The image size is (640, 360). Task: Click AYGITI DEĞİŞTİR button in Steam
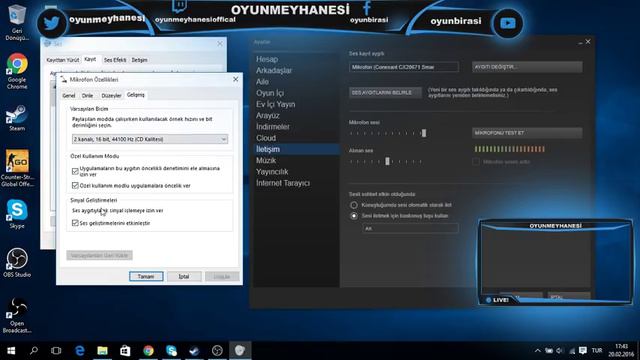(x=527, y=67)
